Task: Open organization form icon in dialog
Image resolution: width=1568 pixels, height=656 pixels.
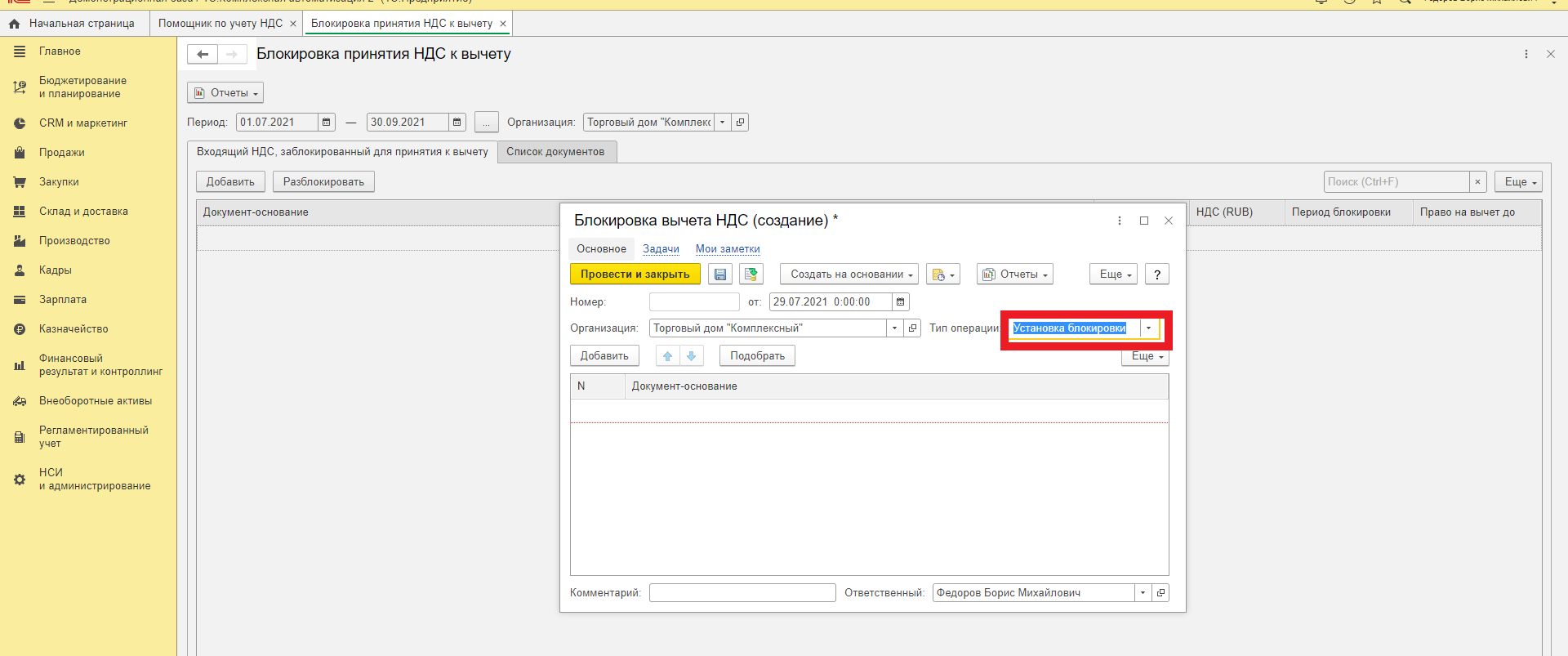Action: click(x=912, y=328)
